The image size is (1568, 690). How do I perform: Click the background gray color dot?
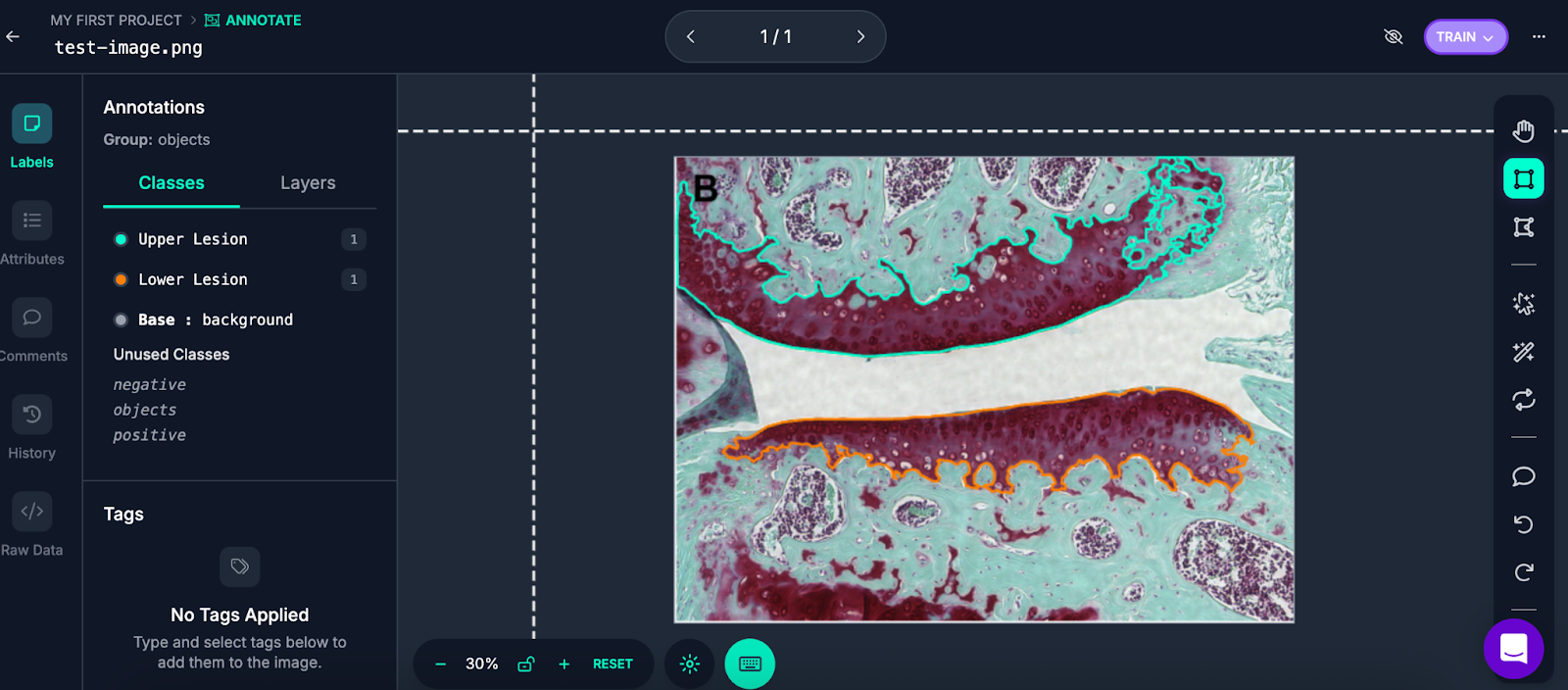click(121, 320)
